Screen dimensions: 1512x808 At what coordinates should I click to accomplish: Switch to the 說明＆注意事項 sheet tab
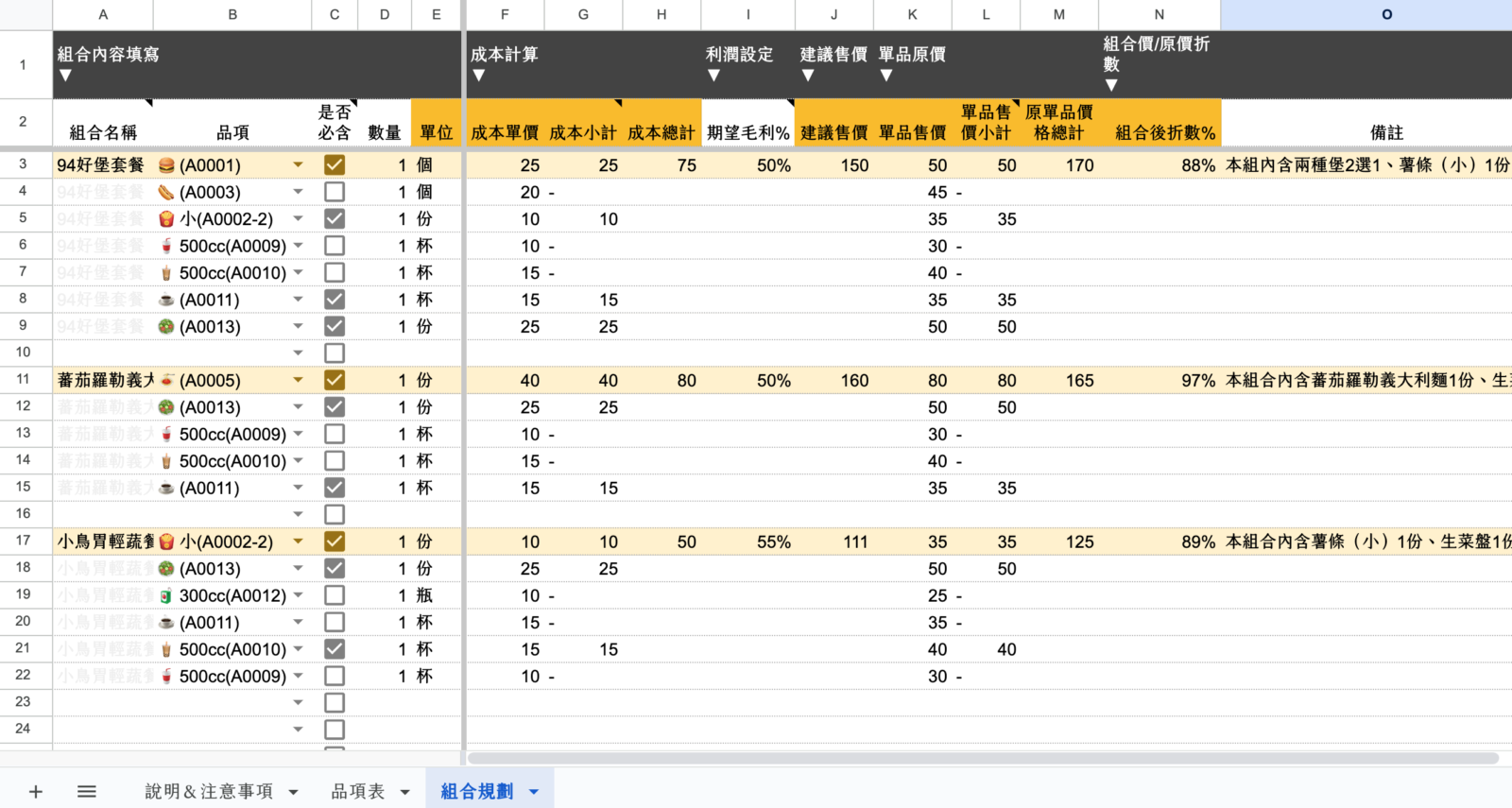209,792
